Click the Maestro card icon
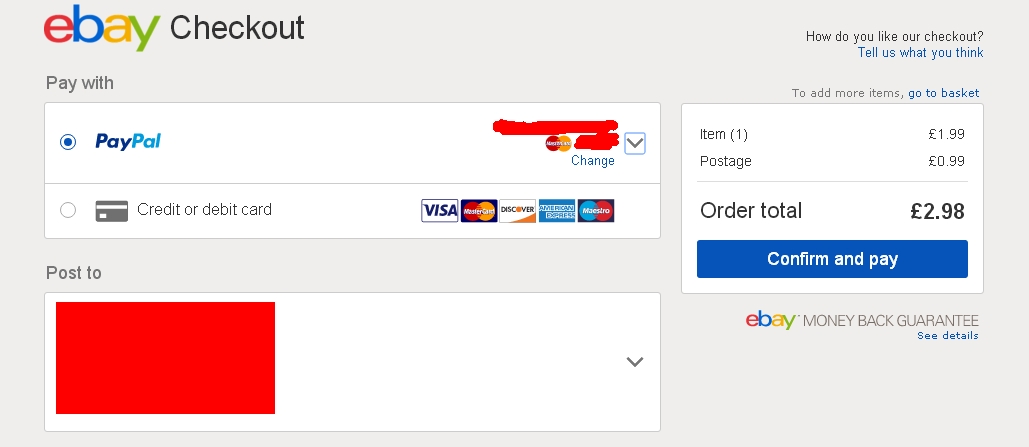This screenshot has height=447, width=1029. point(596,211)
